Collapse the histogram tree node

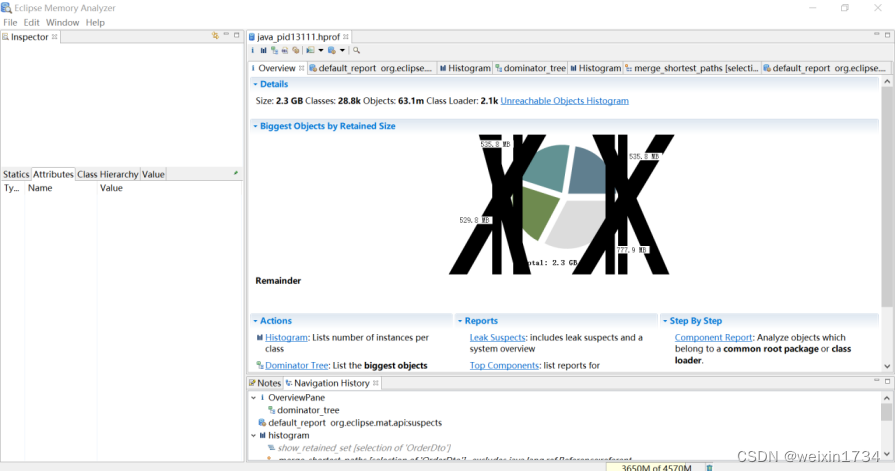[x=254, y=435]
